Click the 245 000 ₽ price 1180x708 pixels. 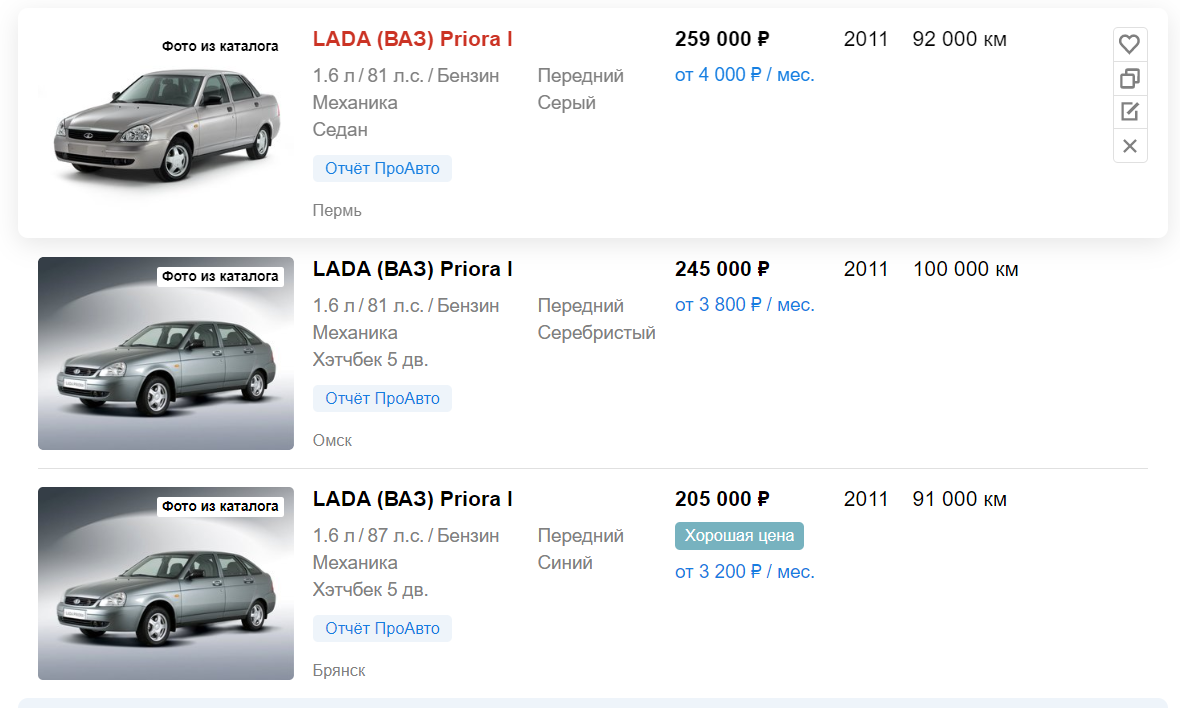pyautogui.click(x=721, y=269)
